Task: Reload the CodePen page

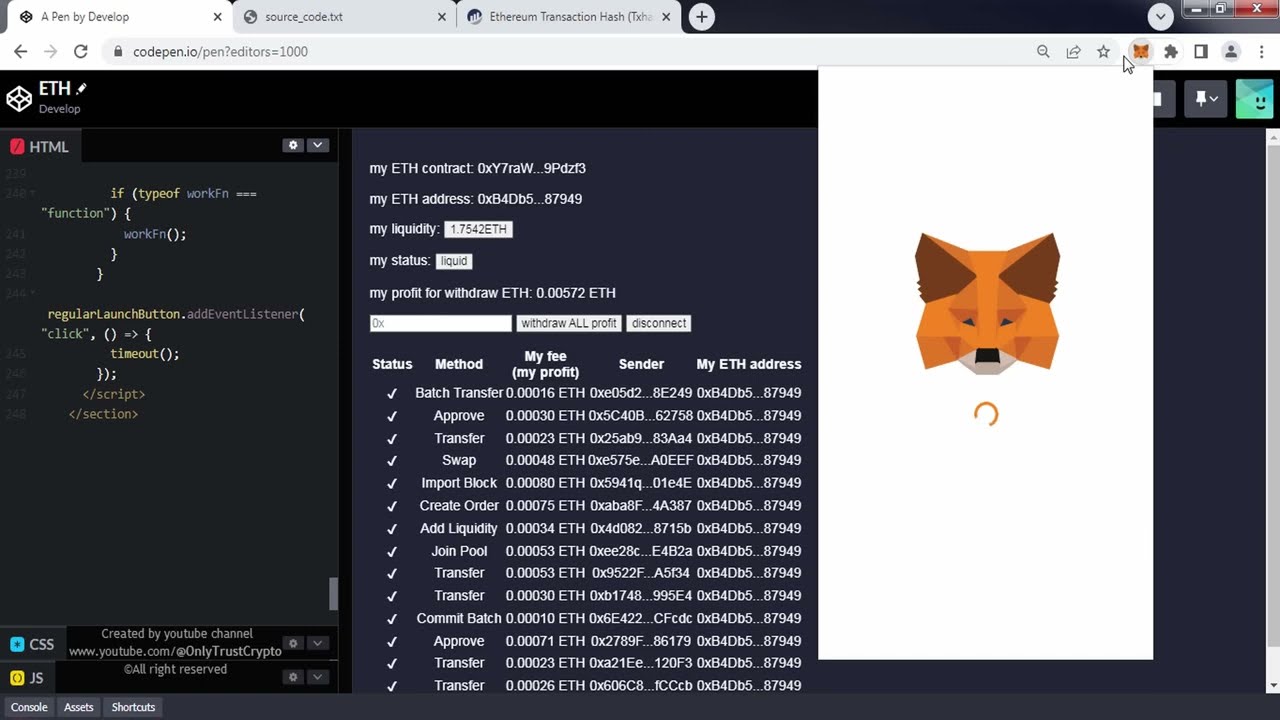Action: [x=81, y=51]
